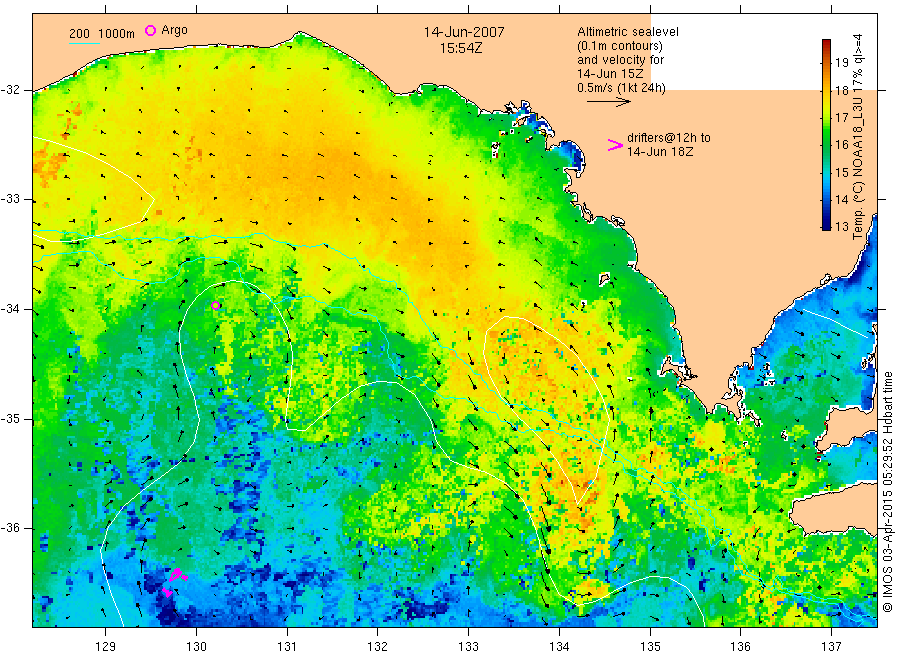
Task: Click the color bar value '19'
Action: pos(841,63)
